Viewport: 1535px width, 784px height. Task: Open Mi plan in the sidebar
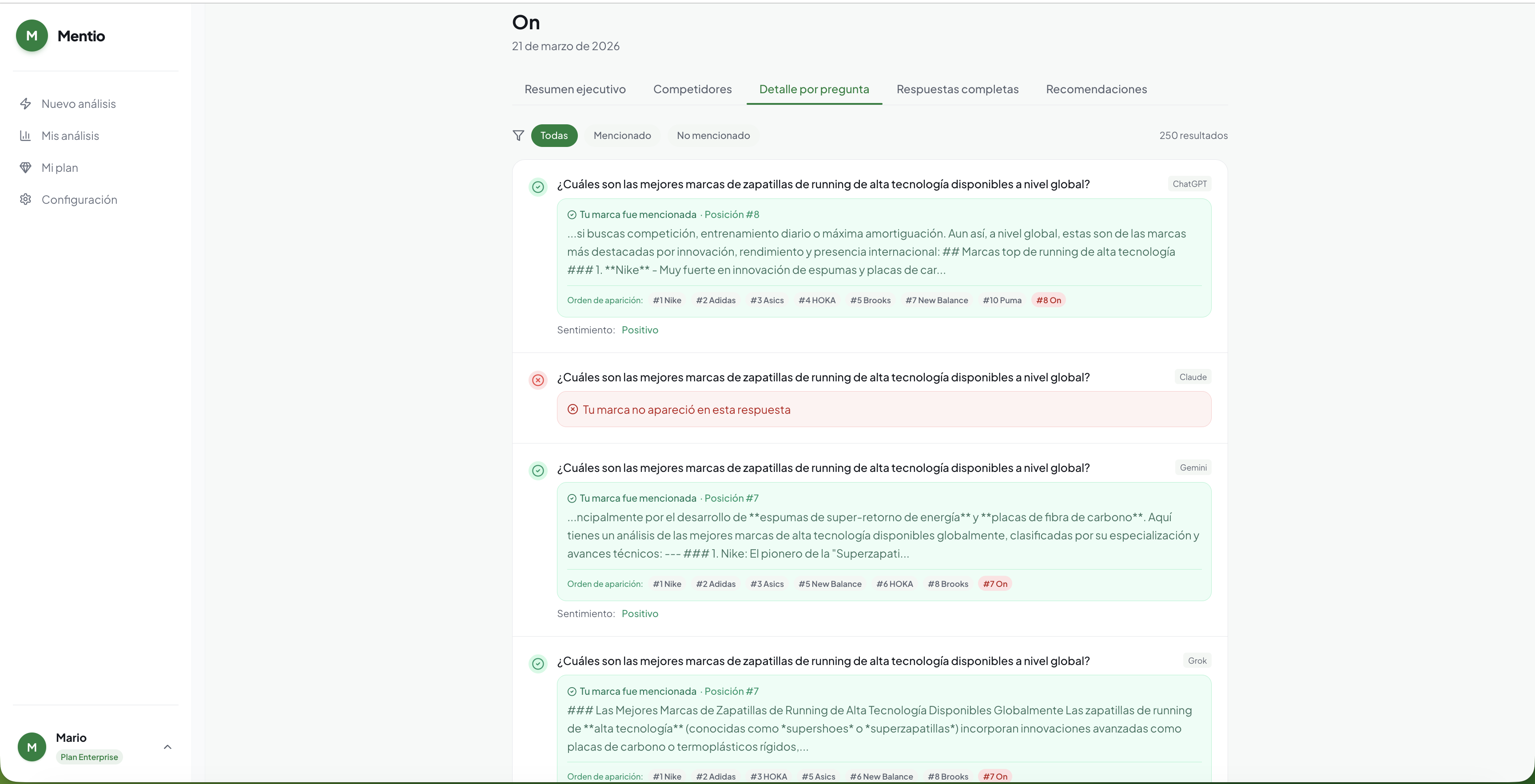coord(95,167)
